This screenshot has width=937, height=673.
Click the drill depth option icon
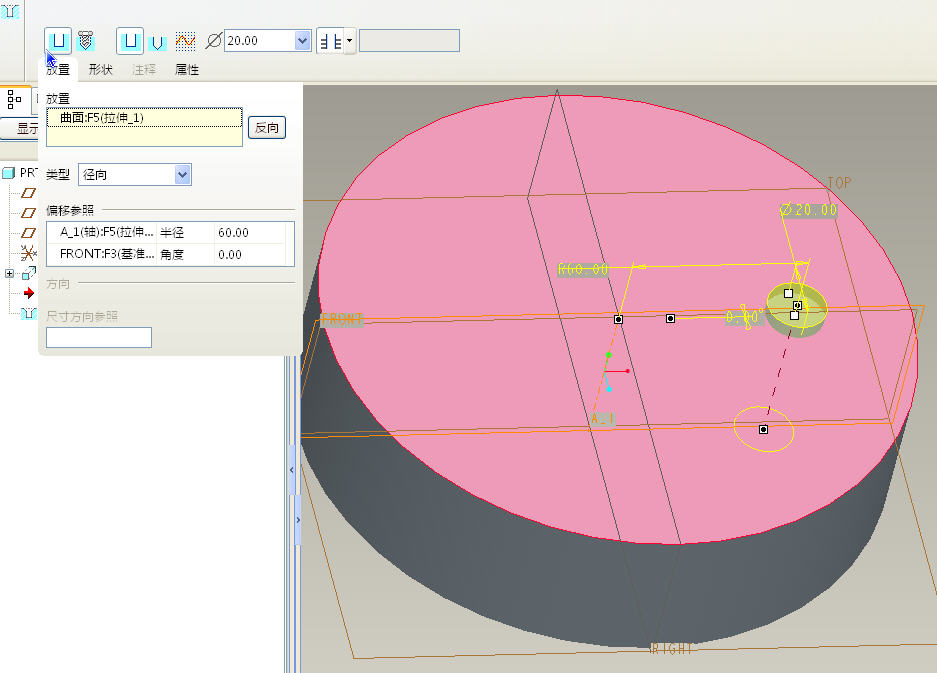click(330, 41)
